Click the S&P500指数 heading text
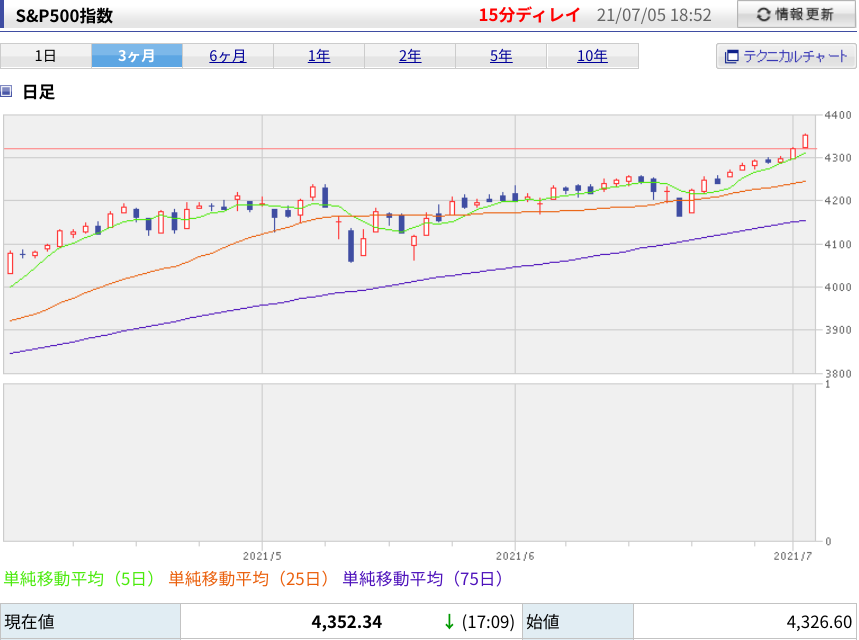Viewport: 859px width, 640px height. (x=64, y=15)
